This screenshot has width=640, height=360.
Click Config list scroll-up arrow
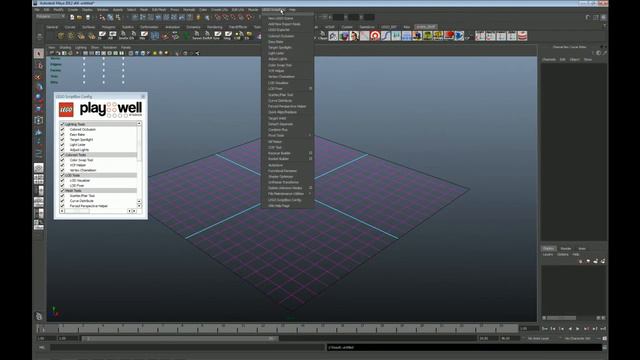[139, 124]
